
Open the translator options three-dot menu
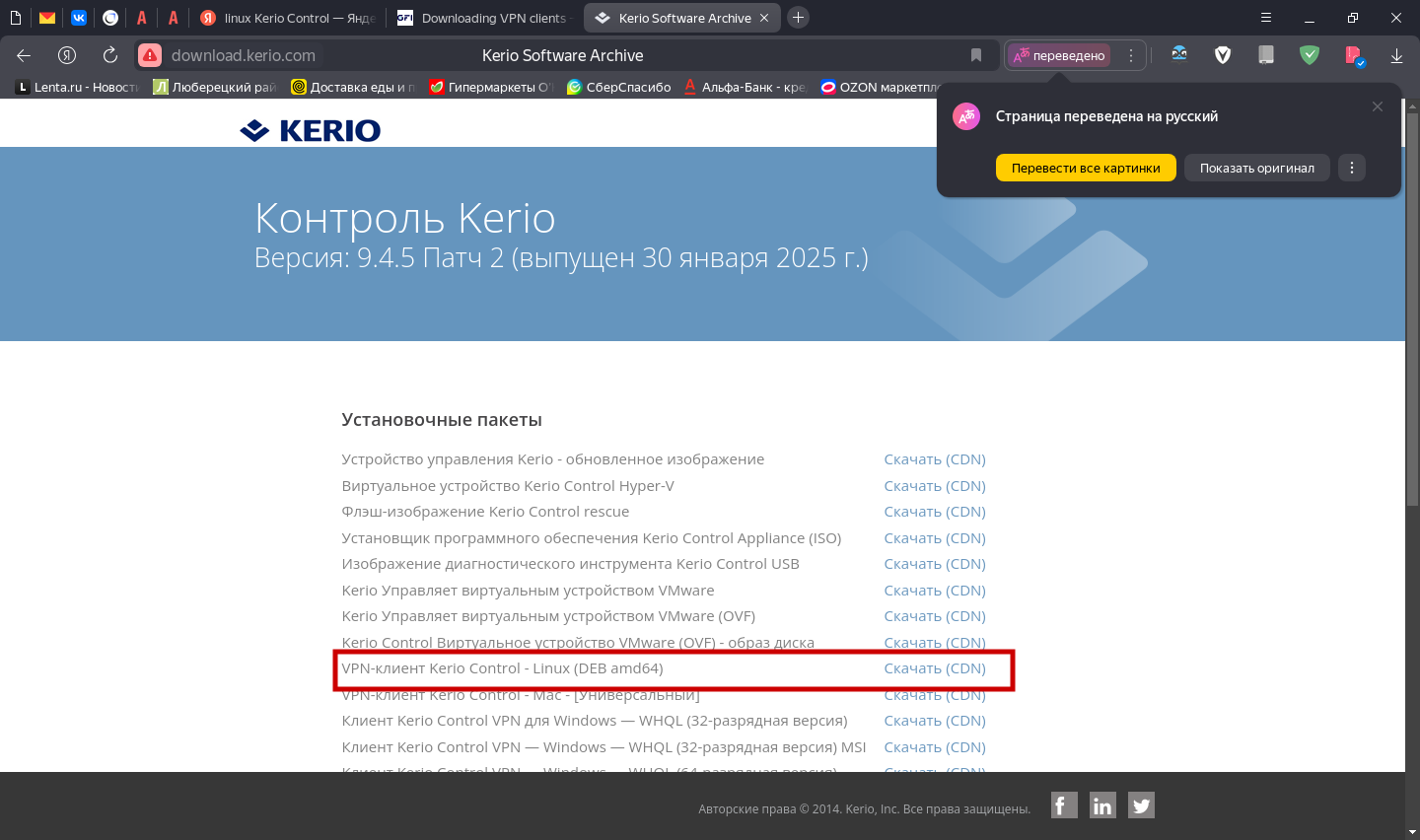pos(1131,55)
